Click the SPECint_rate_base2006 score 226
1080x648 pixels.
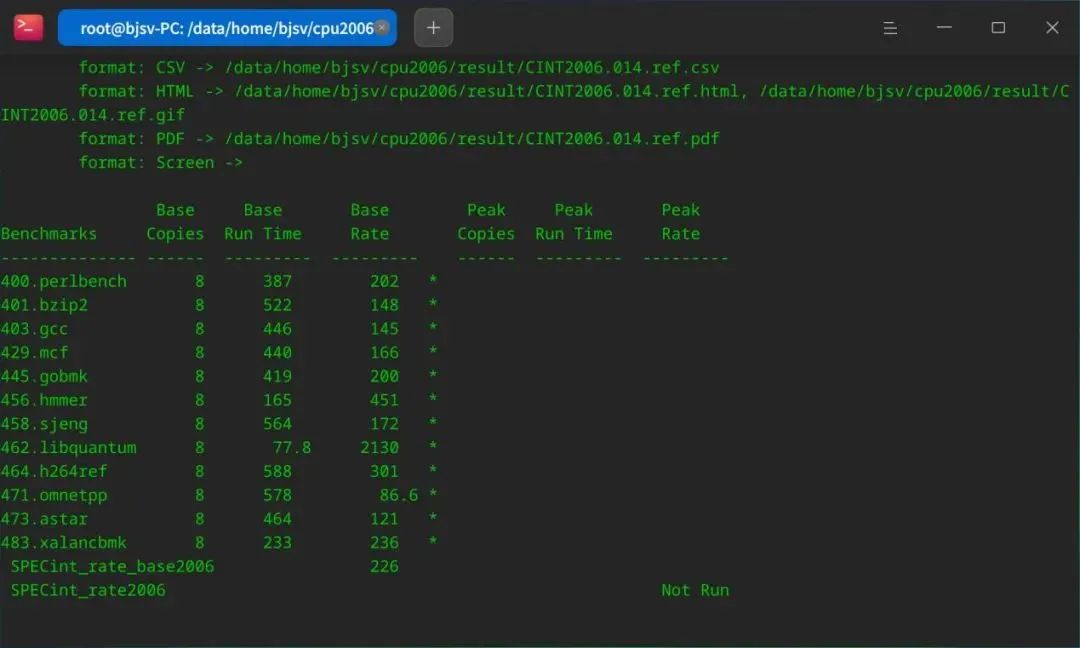click(x=384, y=566)
